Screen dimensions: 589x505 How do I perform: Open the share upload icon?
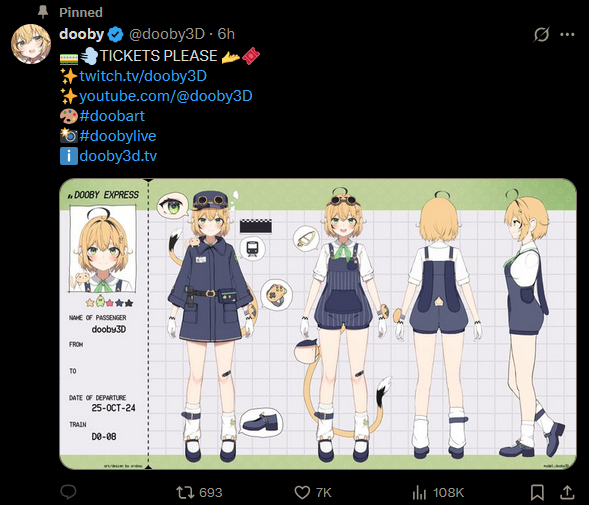tap(568, 492)
